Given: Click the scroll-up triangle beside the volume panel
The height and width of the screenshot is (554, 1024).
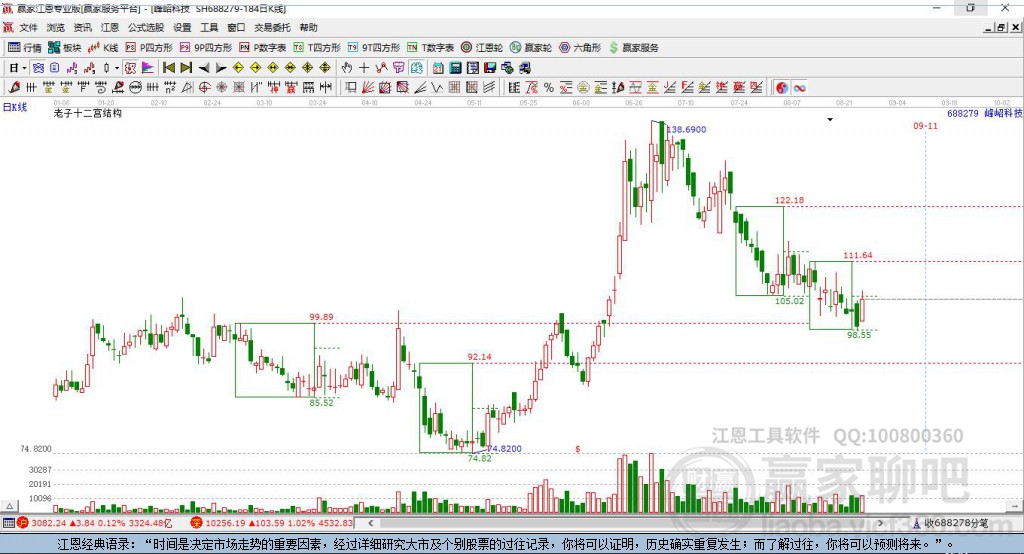Looking at the screenshot, I should coord(10,506).
